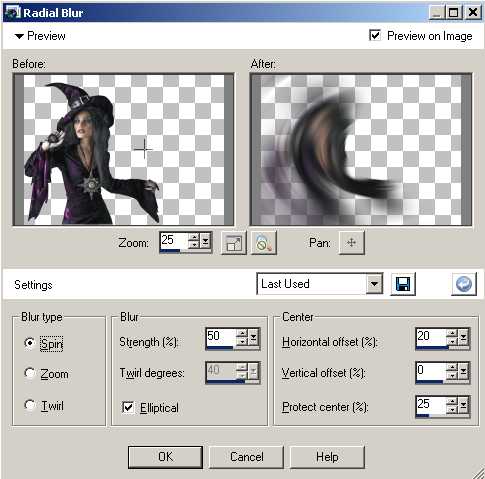485x479 pixels.
Task: Open Help for Radial Blur
Action: point(327,457)
